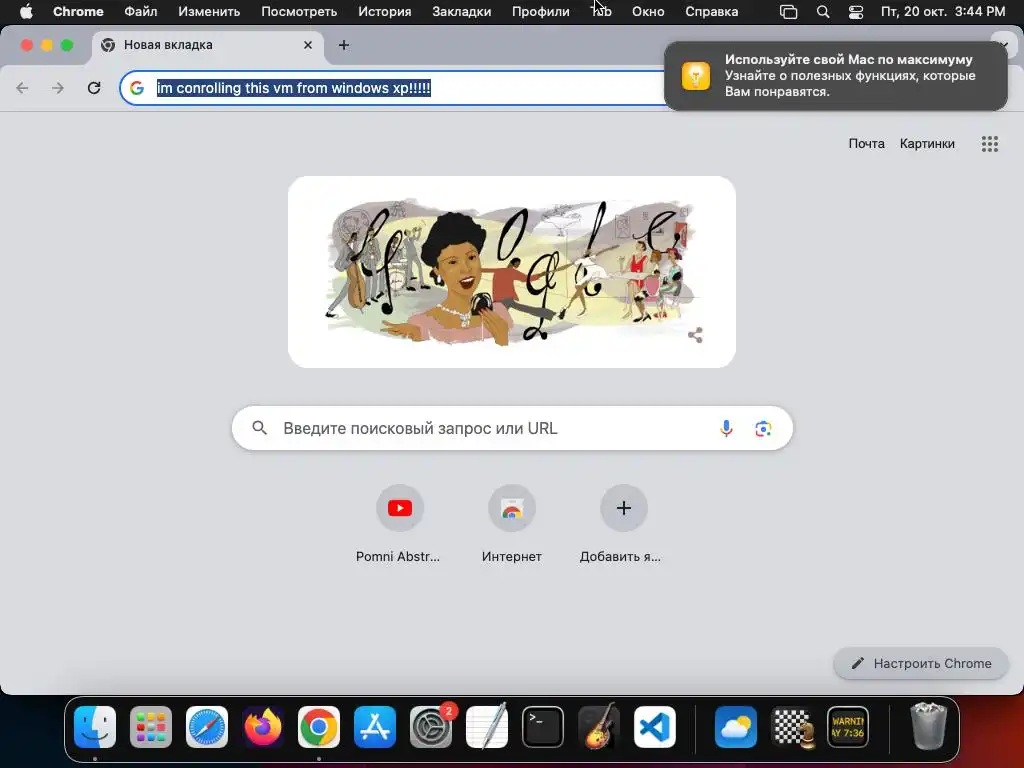Reload the page with the refresh icon
1024x768 pixels.
94,88
